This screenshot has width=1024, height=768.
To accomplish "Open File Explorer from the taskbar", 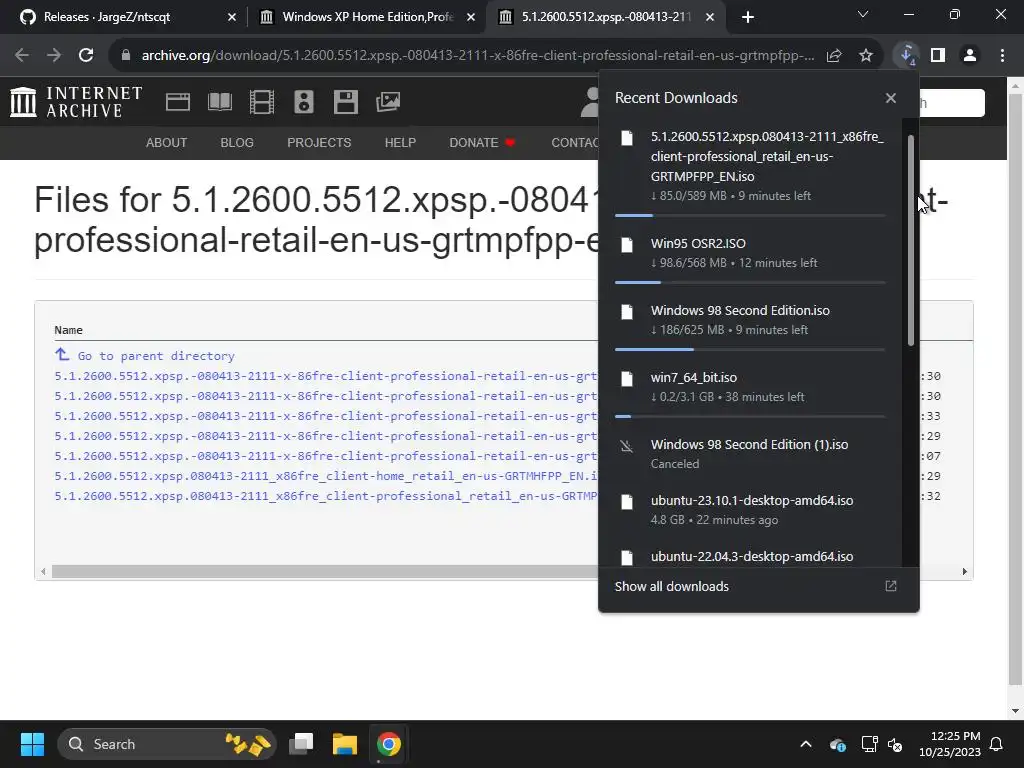I will (x=345, y=744).
